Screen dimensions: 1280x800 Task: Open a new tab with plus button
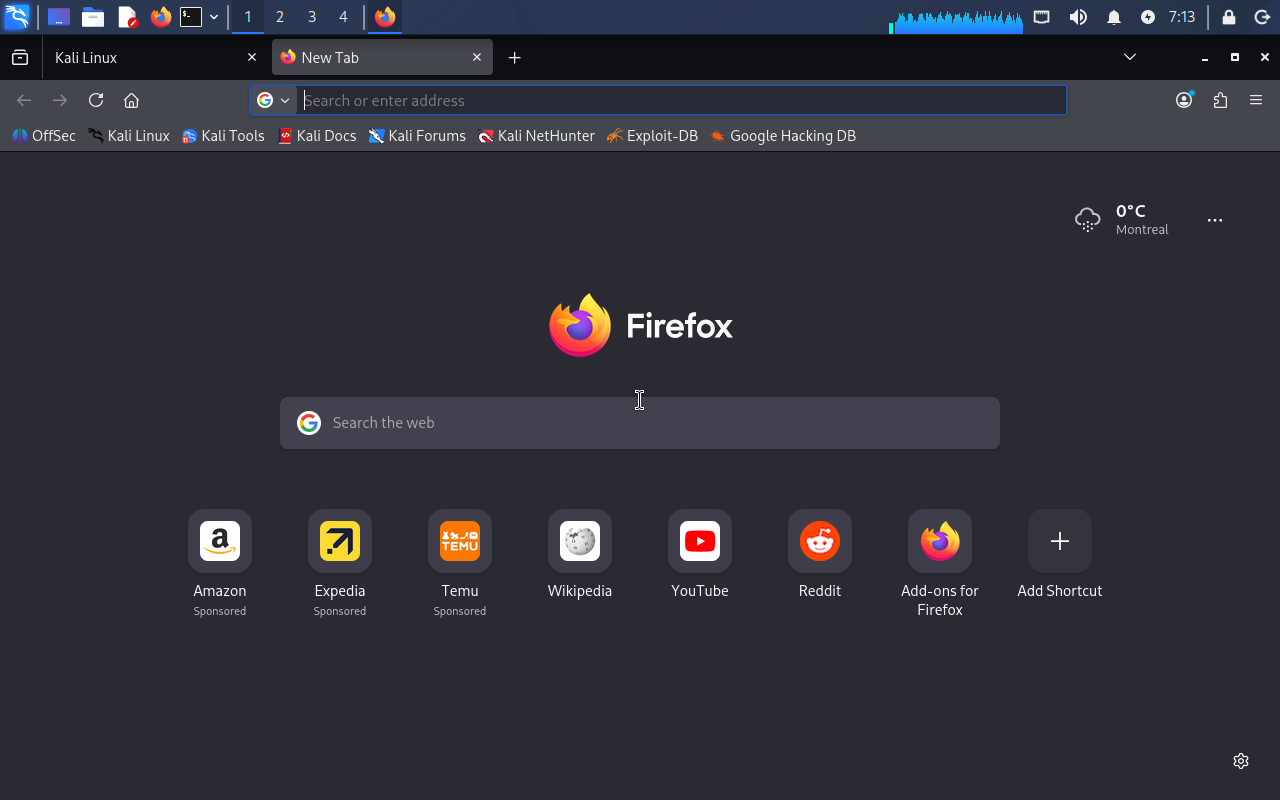(x=514, y=58)
